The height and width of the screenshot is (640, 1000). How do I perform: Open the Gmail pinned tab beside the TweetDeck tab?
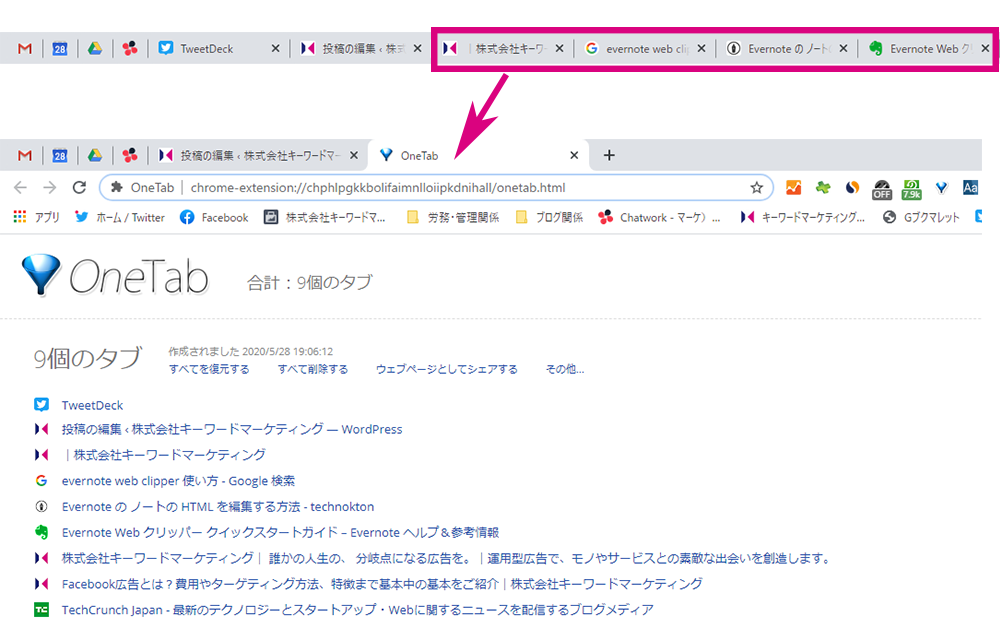tap(25, 48)
